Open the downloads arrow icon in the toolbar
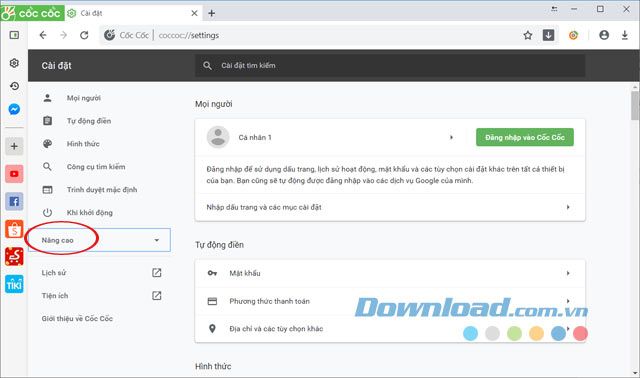Image resolution: width=640 pixels, height=378 pixels. [x=624, y=35]
